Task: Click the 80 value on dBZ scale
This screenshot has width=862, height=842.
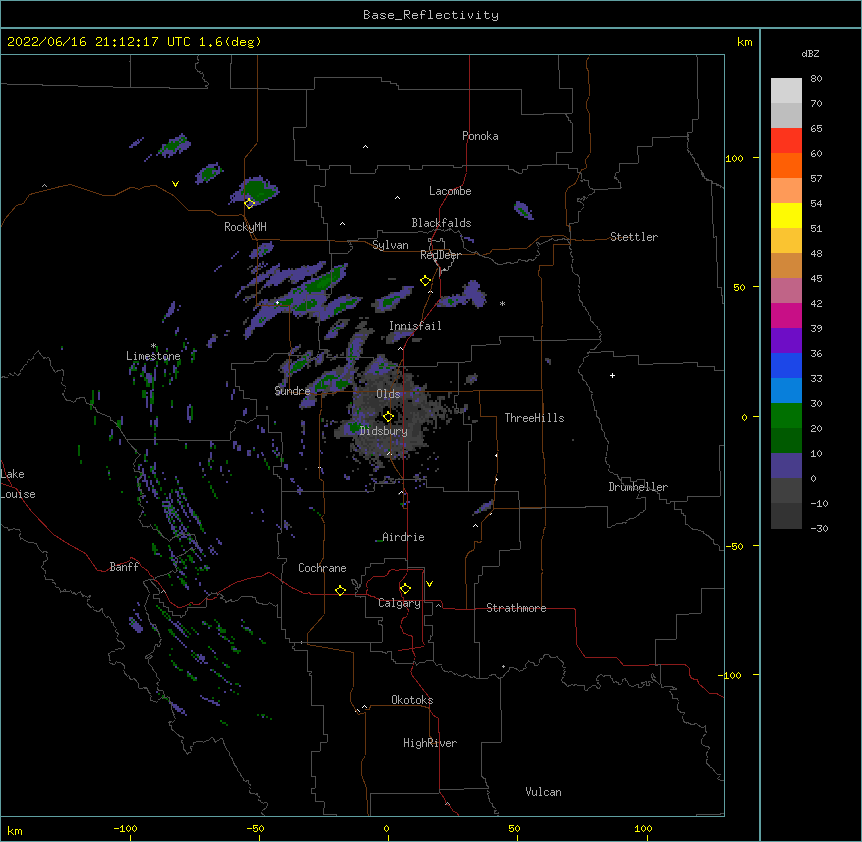Action: point(816,79)
